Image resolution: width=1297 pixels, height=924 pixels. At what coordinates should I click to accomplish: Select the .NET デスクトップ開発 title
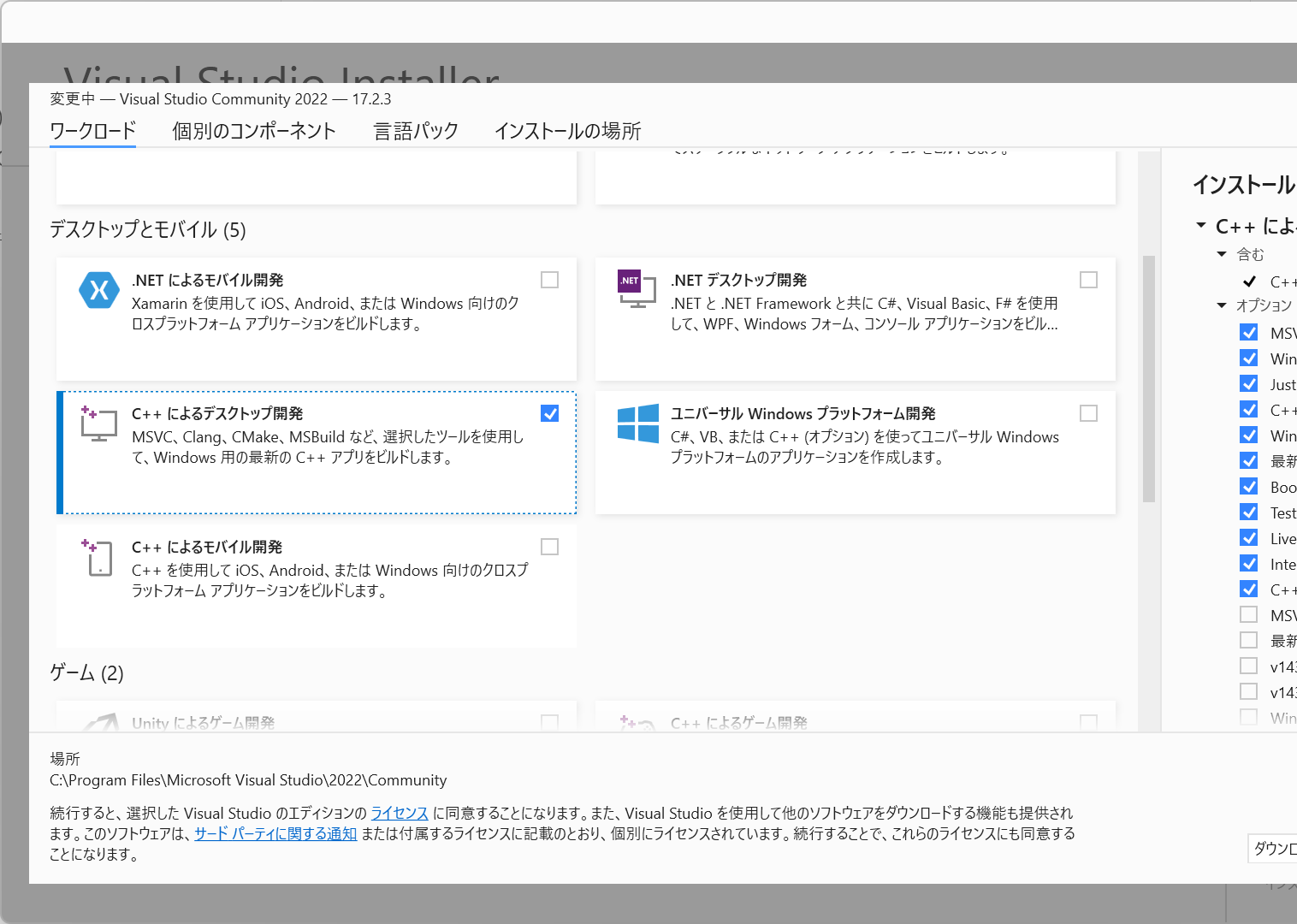[x=739, y=280]
